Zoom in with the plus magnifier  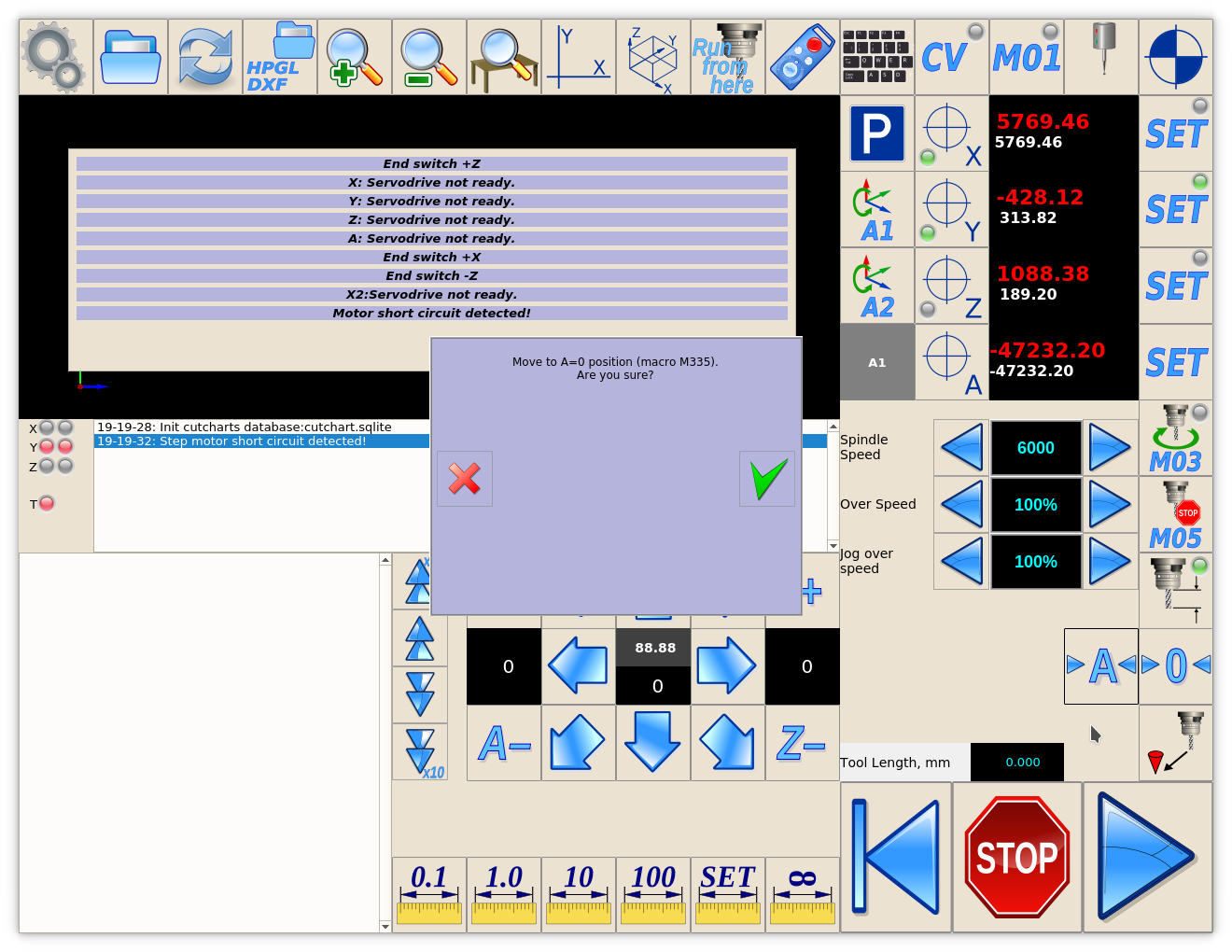[355, 57]
